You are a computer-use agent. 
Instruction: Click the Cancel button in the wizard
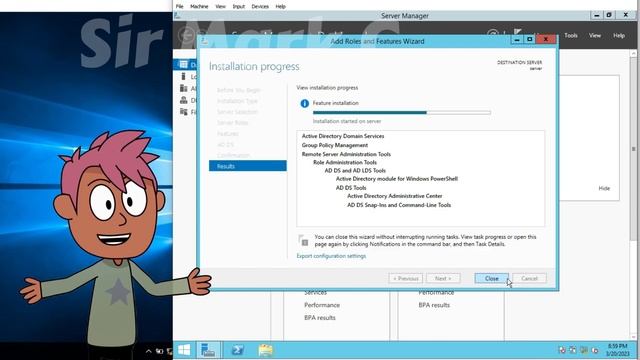(529, 278)
